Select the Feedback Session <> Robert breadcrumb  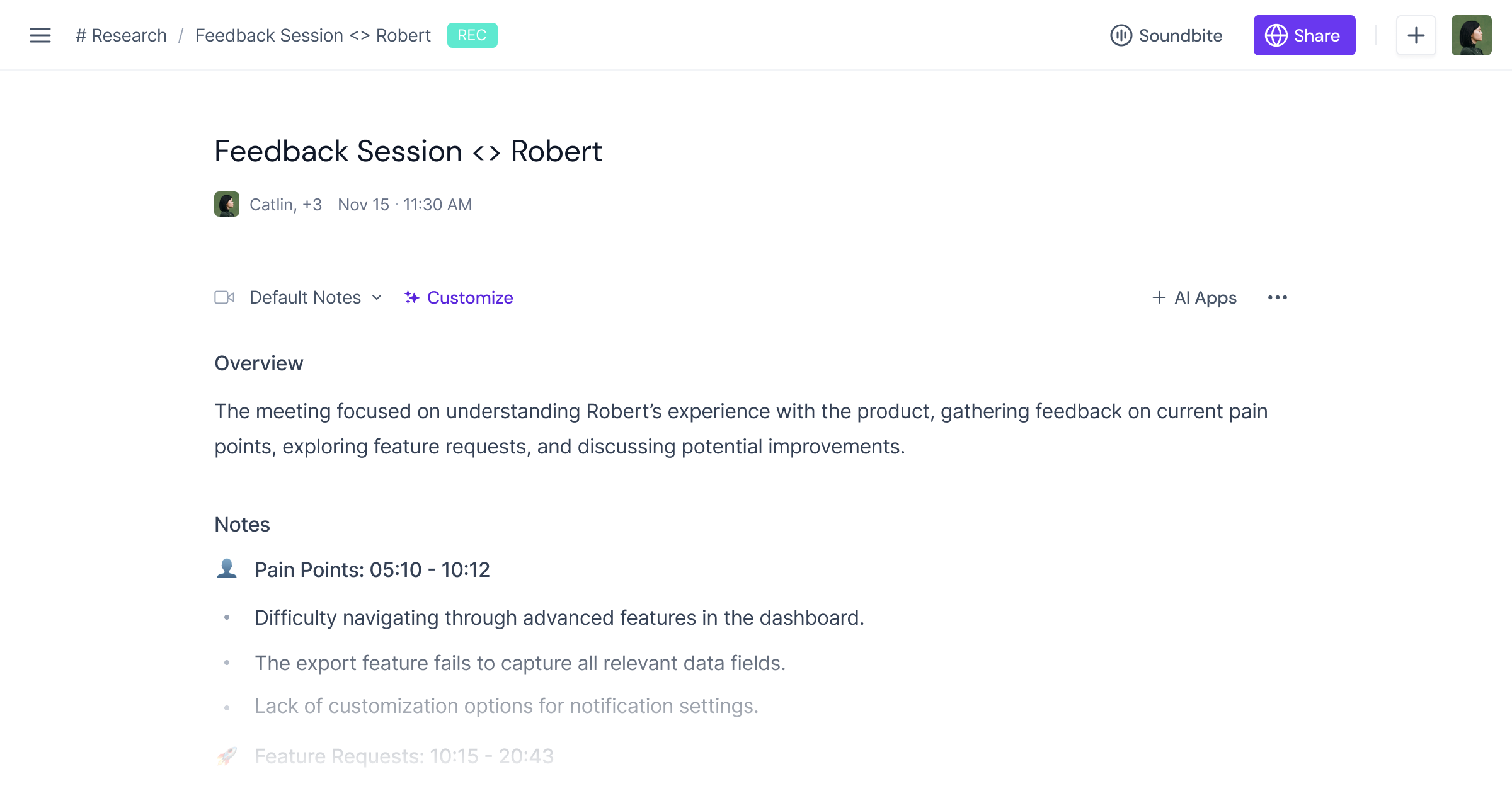(x=312, y=35)
